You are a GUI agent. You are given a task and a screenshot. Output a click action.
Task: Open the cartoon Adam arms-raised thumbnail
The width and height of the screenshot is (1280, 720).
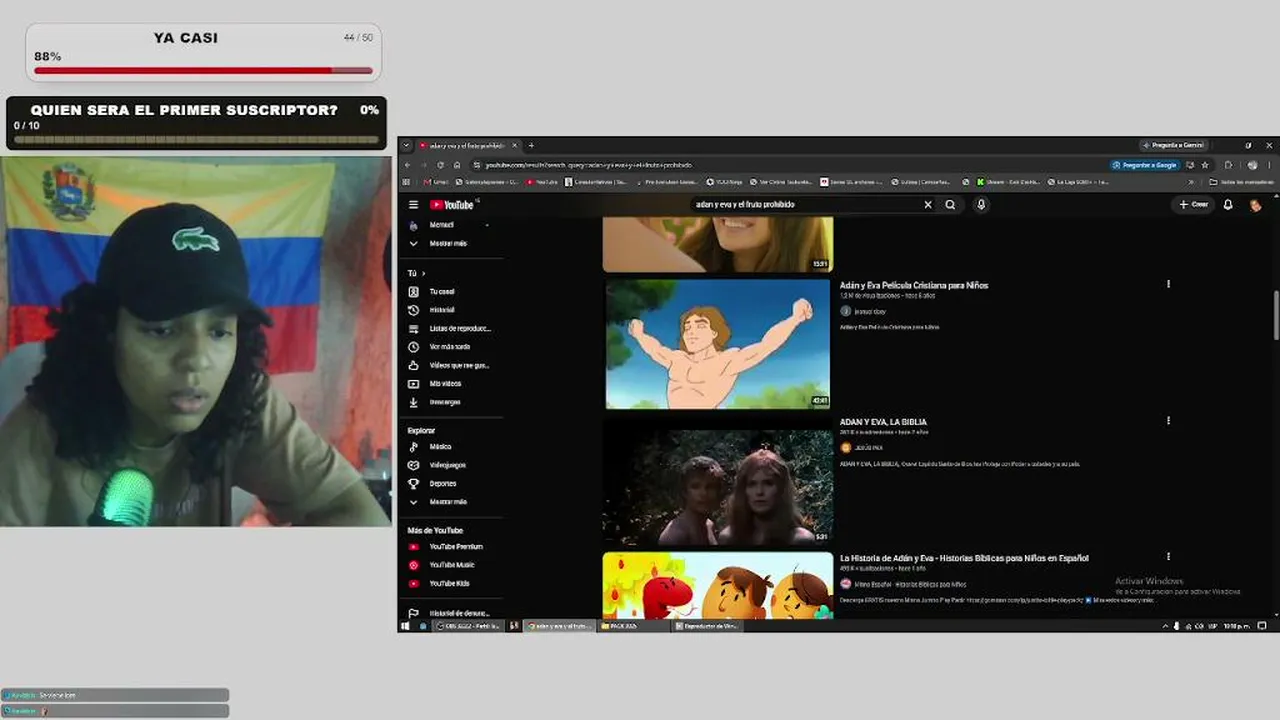coord(718,343)
